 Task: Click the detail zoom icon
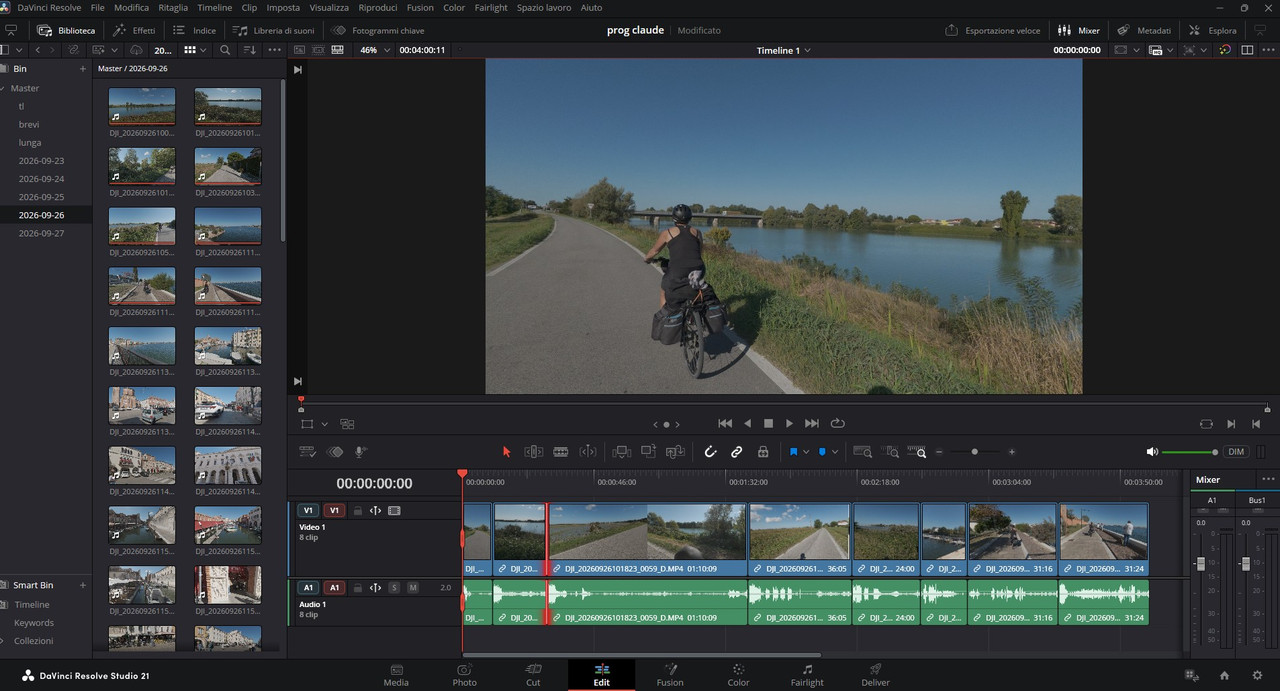coord(890,452)
